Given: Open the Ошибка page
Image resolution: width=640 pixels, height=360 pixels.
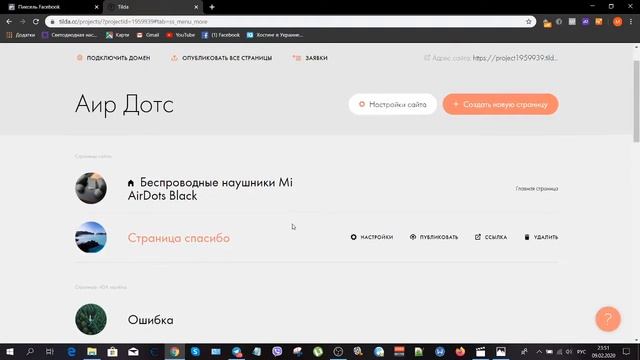Looking at the screenshot, I should tap(151, 320).
